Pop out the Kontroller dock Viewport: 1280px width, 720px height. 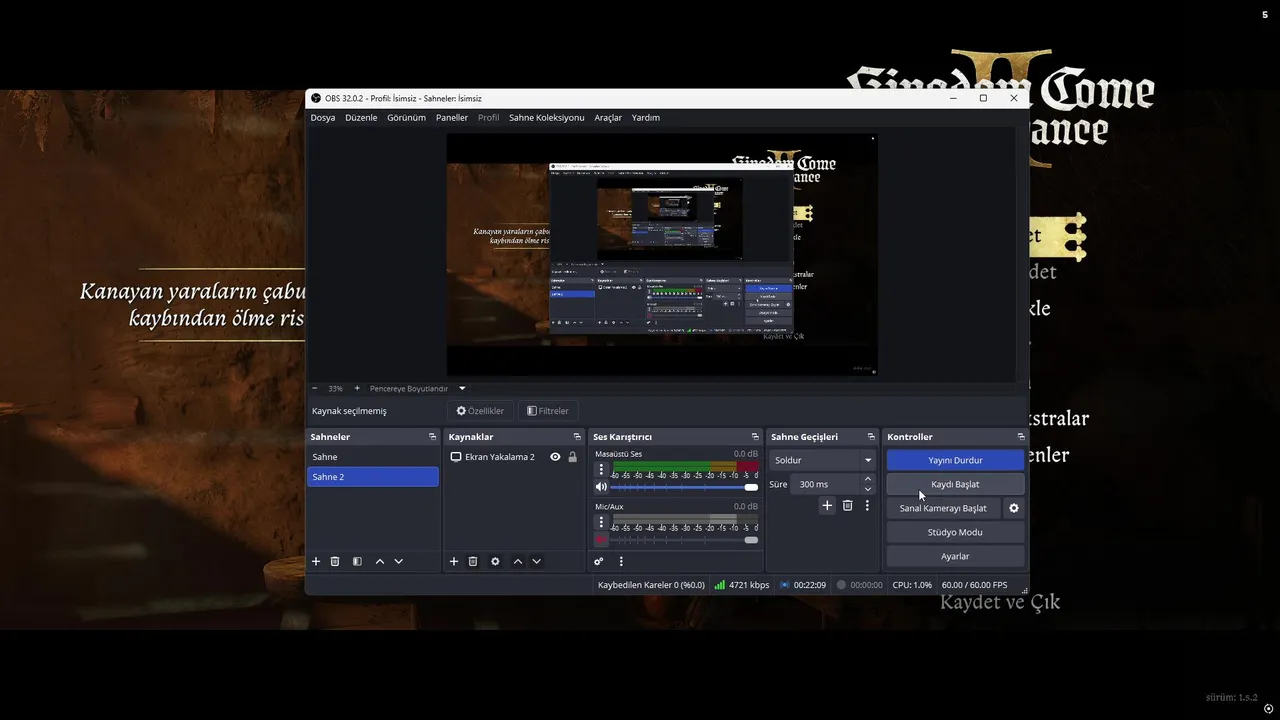coord(1021,437)
